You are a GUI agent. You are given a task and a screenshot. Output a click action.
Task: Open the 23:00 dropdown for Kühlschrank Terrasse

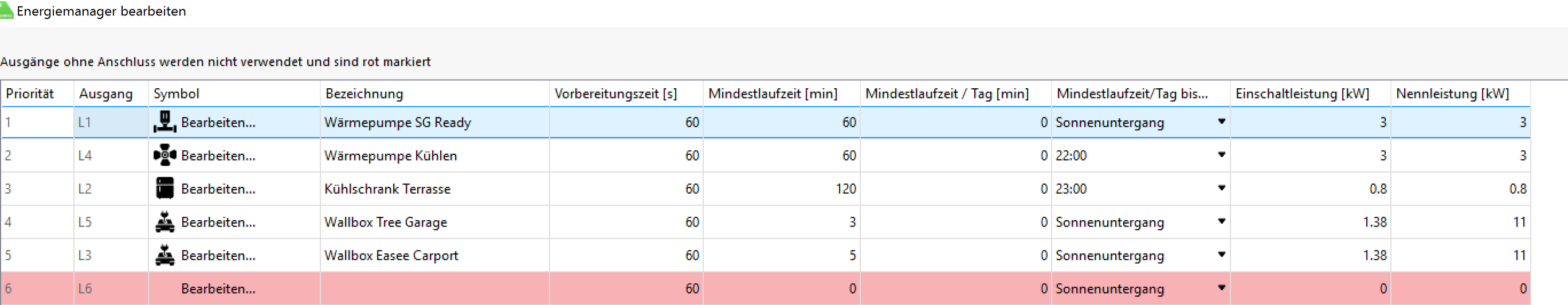click(1221, 188)
